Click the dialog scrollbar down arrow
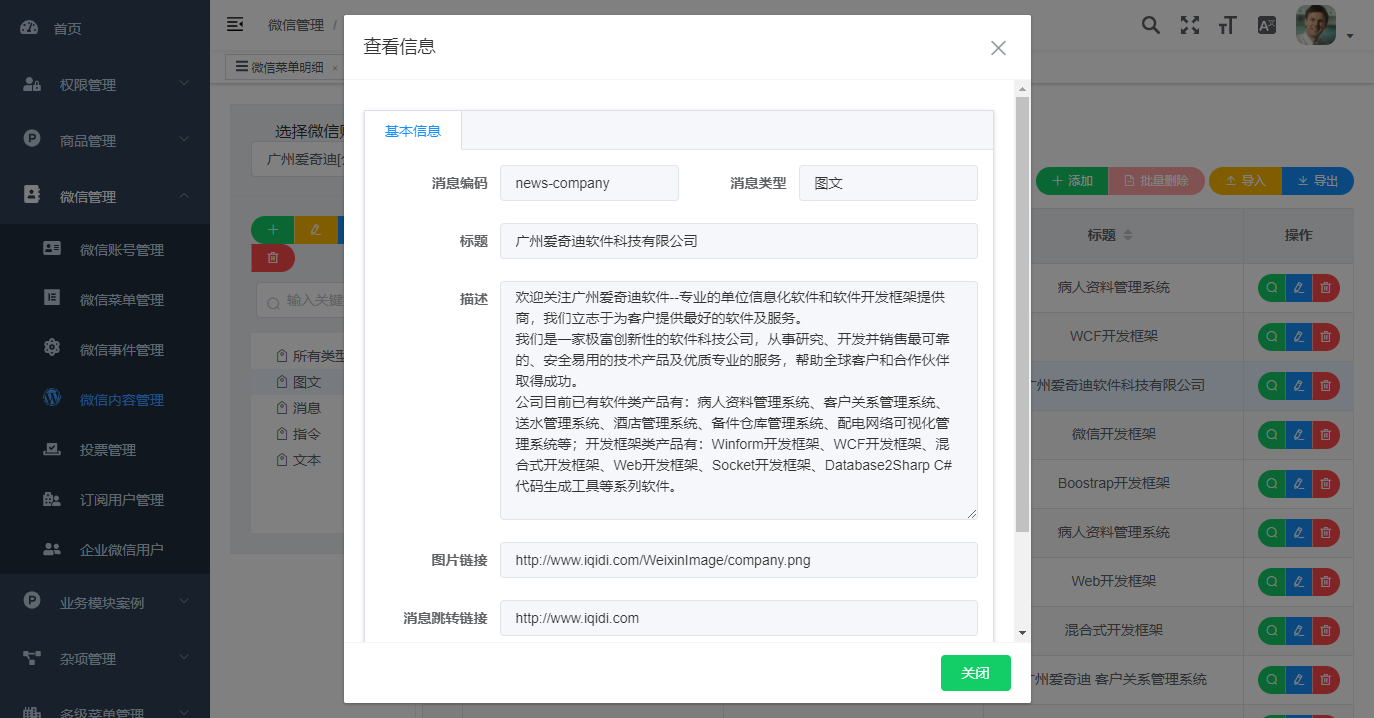The image size is (1374, 718). 1022,632
